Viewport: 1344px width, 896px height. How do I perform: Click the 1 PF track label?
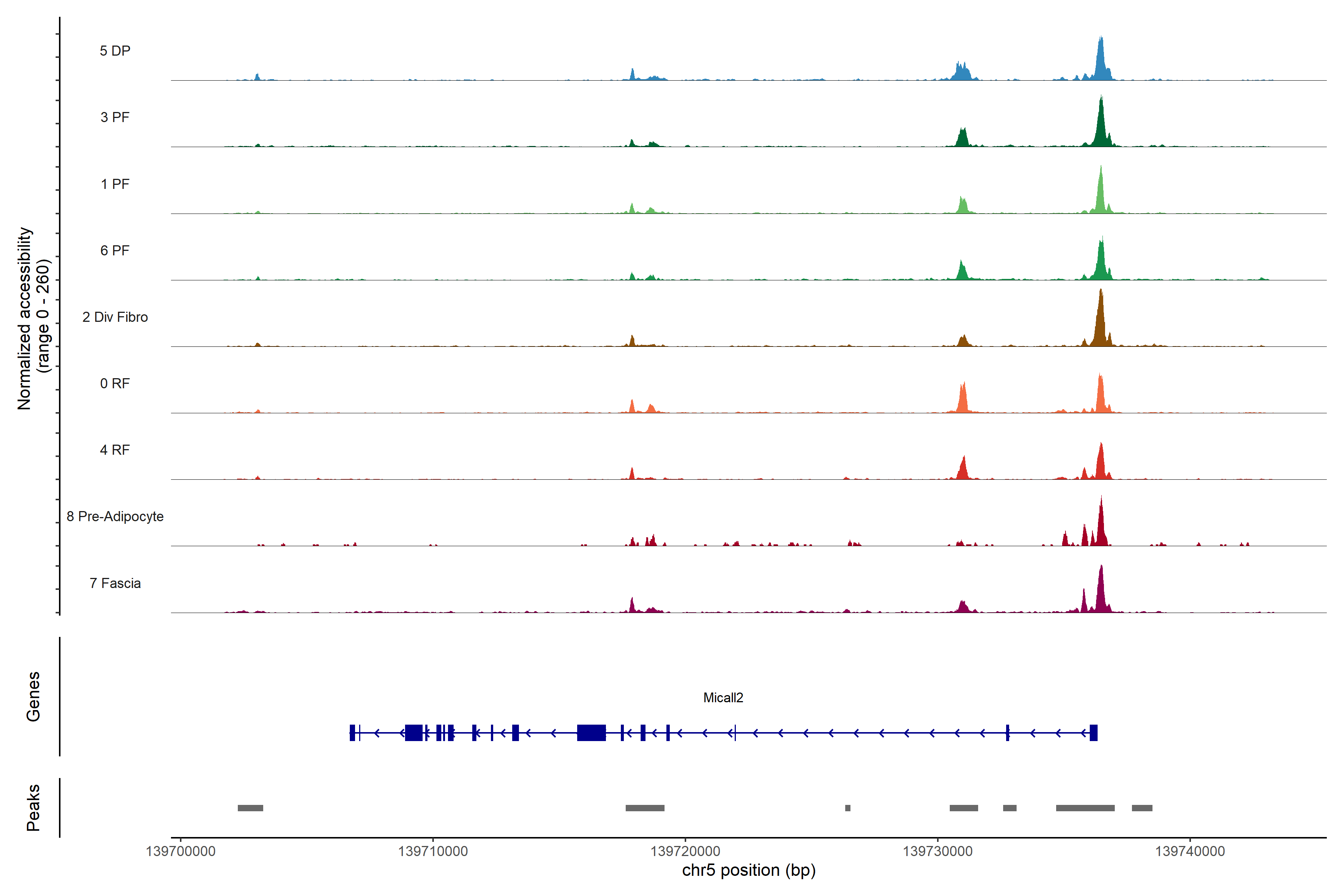tap(115, 184)
